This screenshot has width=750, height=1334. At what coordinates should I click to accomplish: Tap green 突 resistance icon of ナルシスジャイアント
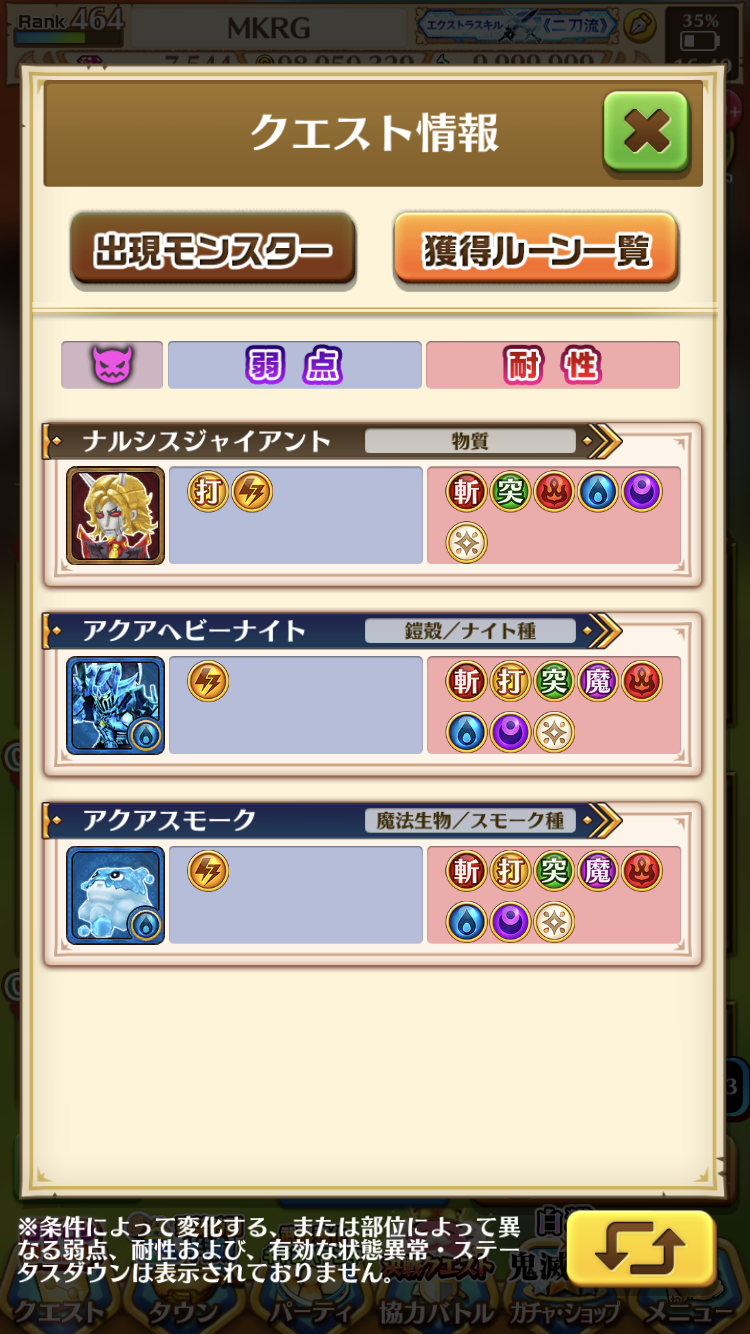coord(510,492)
